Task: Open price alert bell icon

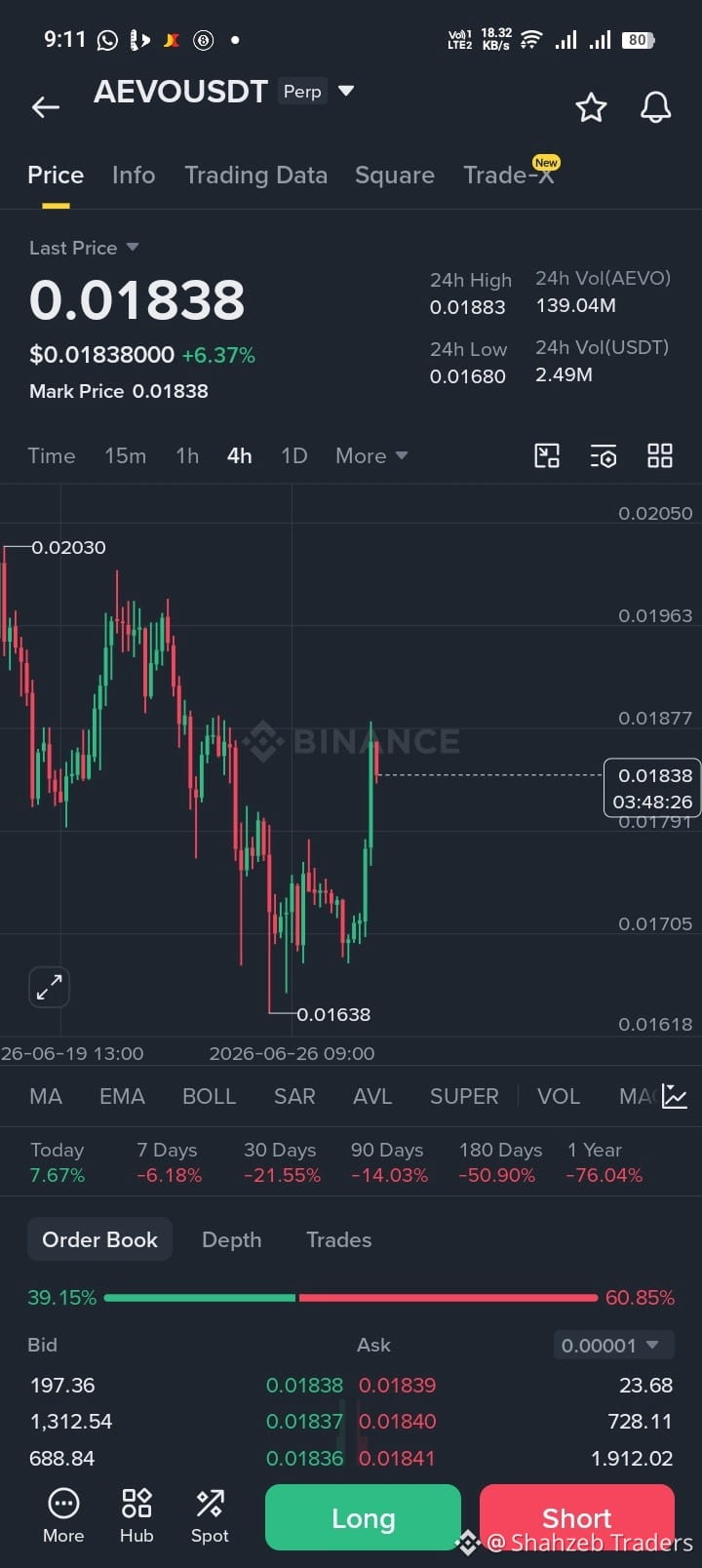Action: click(655, 107)
